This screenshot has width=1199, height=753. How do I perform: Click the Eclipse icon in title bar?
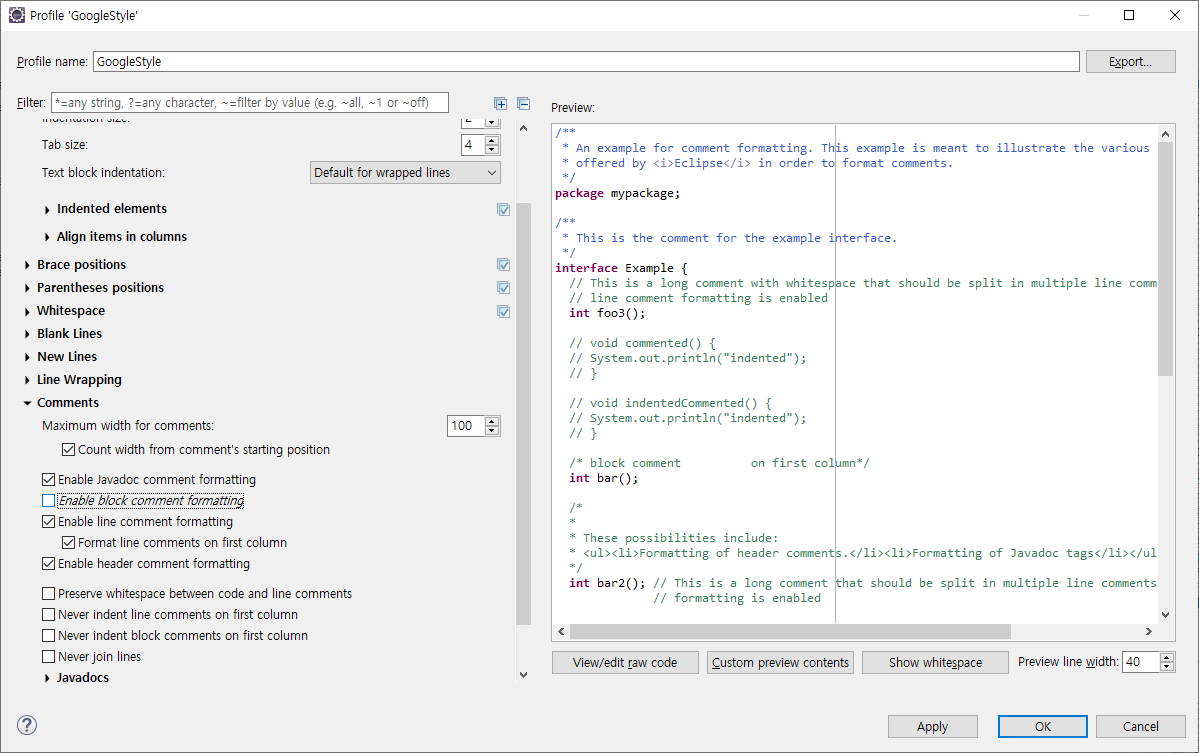click(16, 15)
